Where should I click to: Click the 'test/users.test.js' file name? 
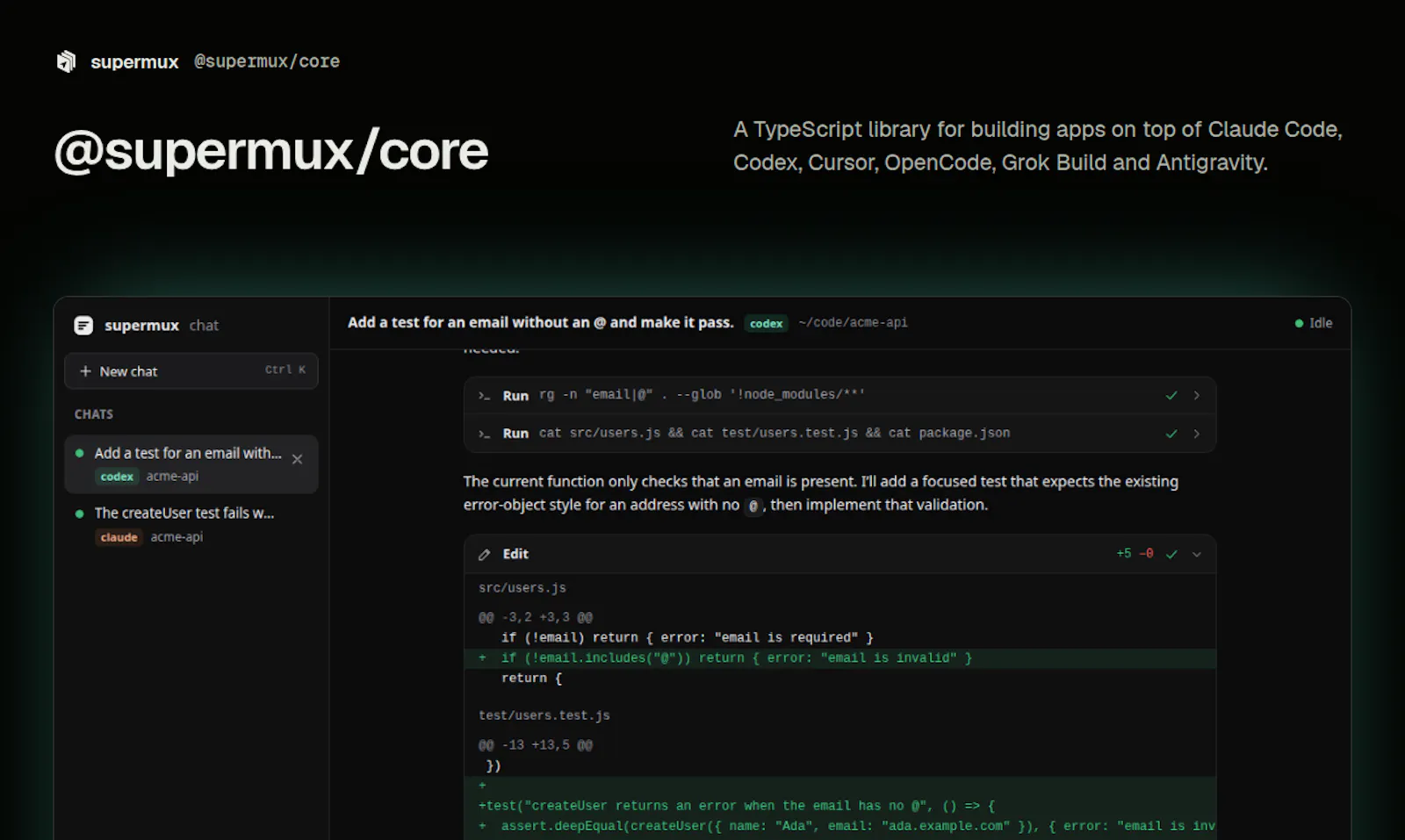coord(544,715)
